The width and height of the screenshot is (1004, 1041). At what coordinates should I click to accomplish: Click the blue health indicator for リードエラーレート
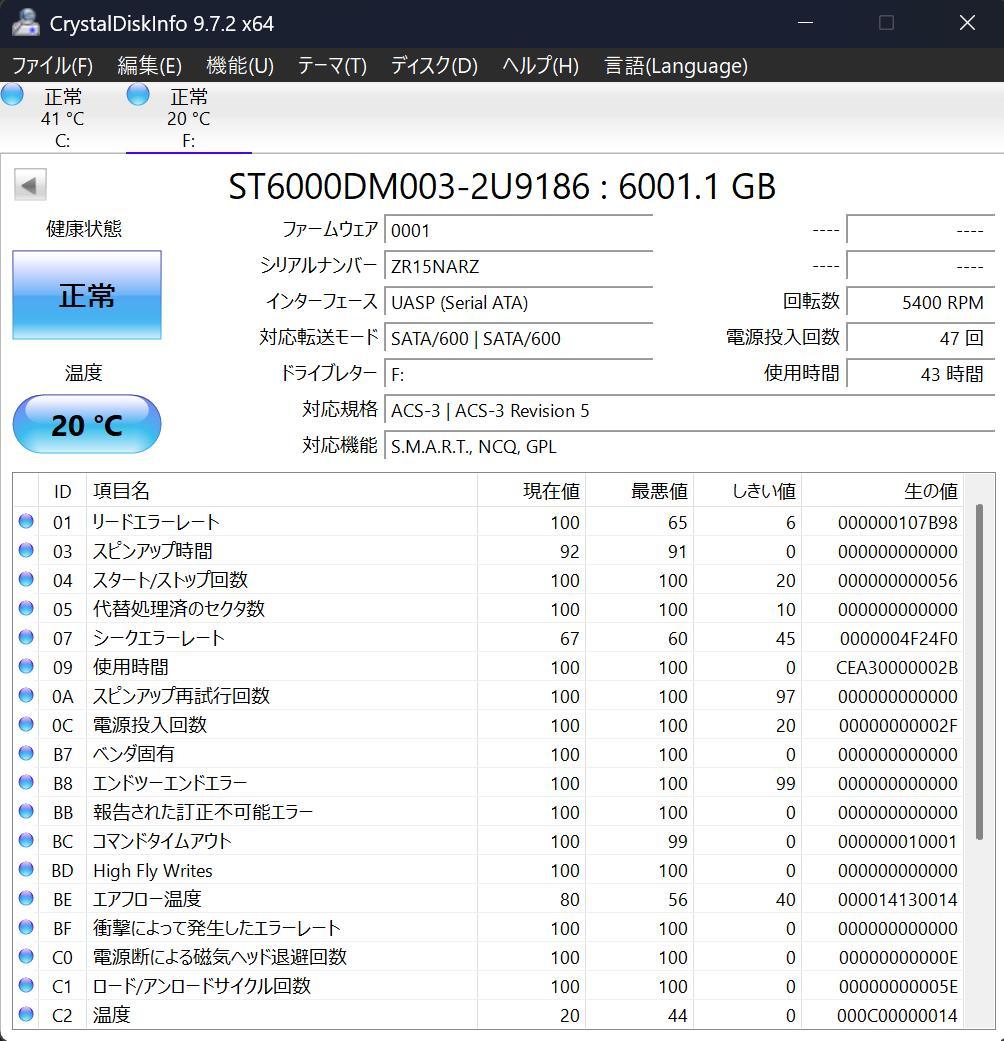pos(25,521)
